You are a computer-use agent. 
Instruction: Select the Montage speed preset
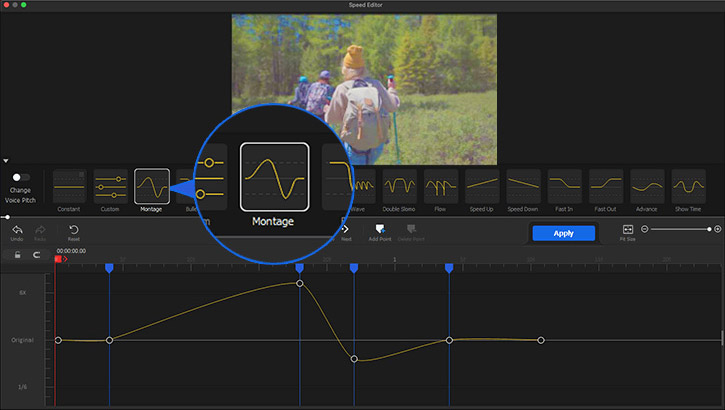click(x=152, y=186)
